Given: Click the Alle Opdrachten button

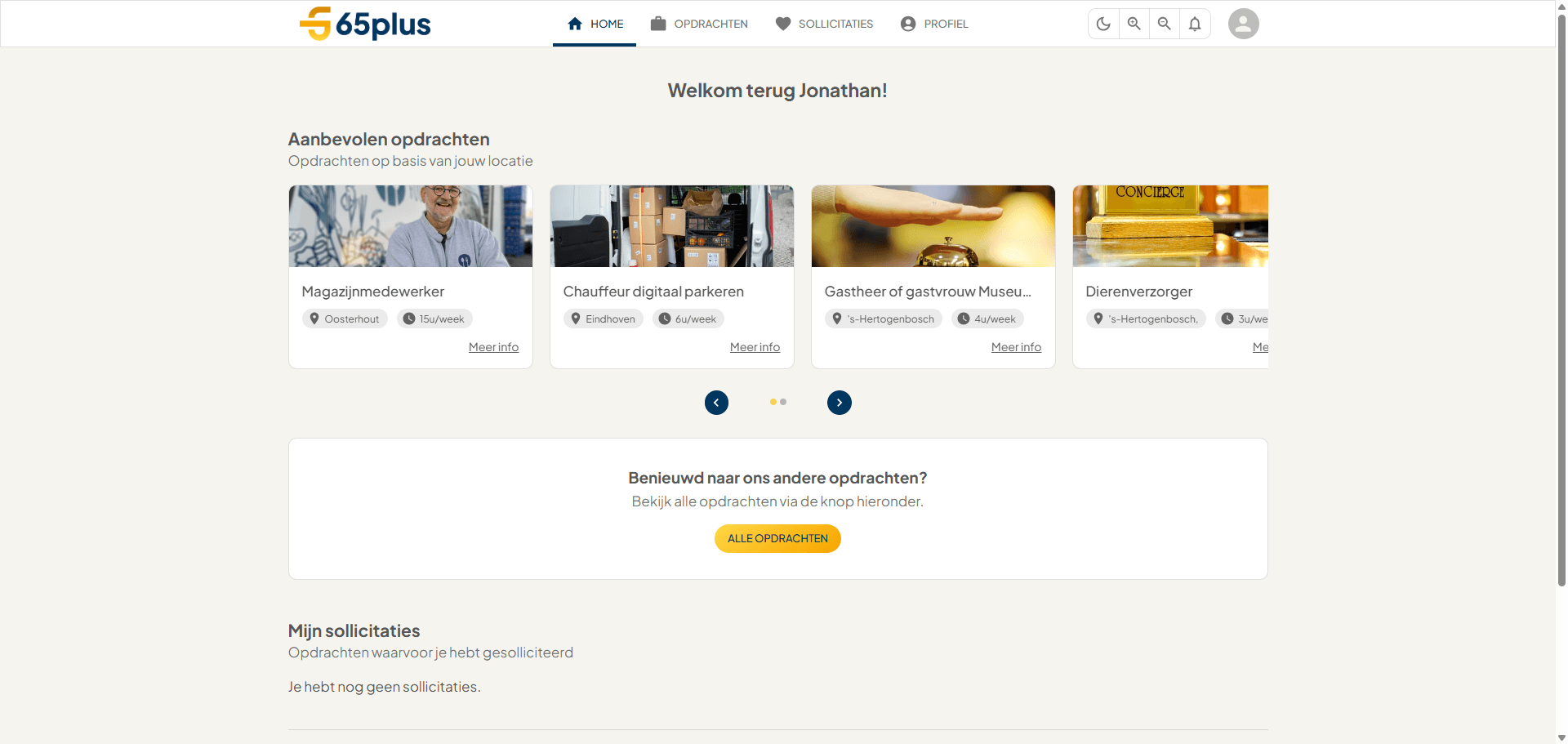Looking at the screenshot, I should [x=777, y=538].
